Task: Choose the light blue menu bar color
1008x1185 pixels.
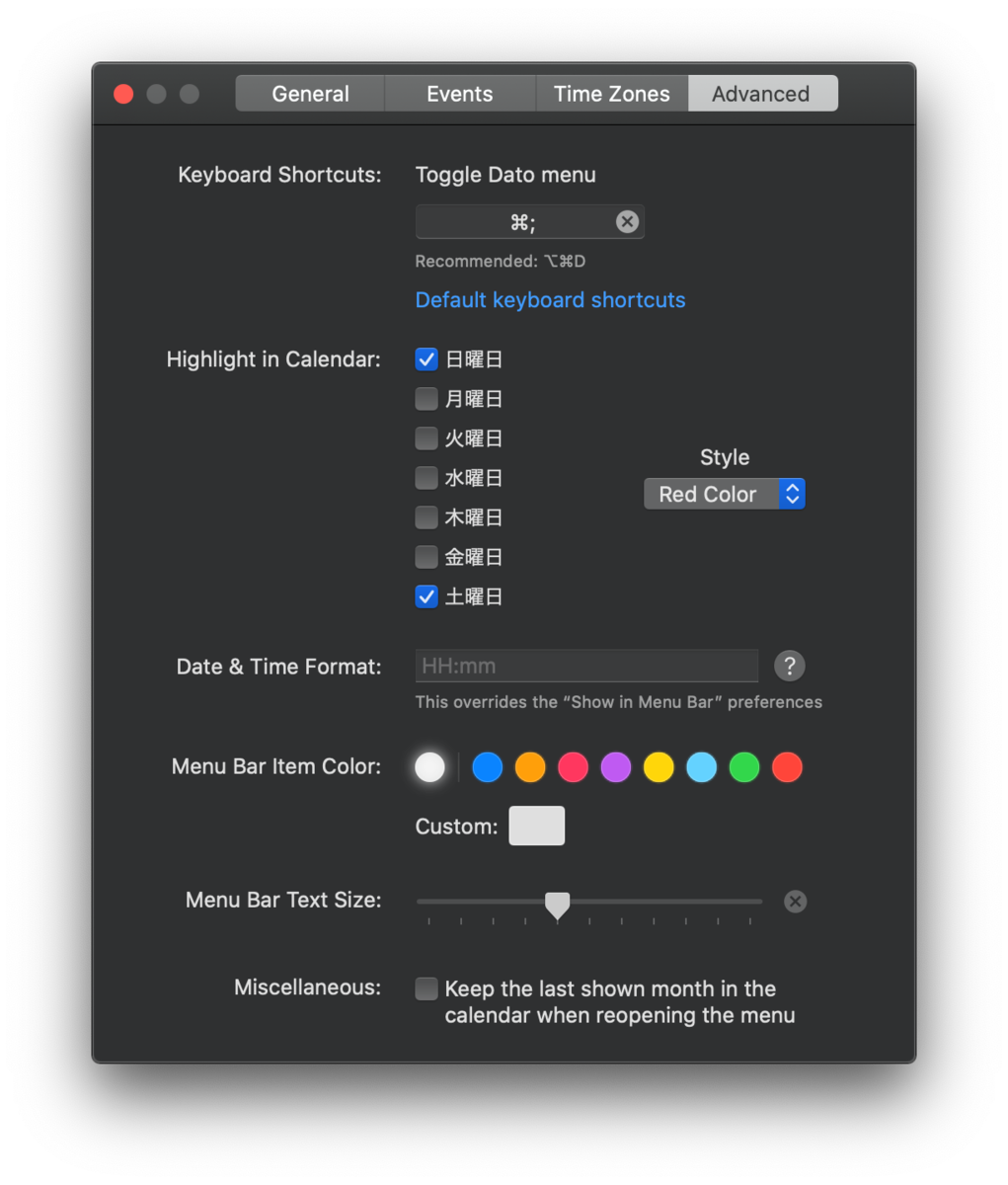Action: (702, 767)
